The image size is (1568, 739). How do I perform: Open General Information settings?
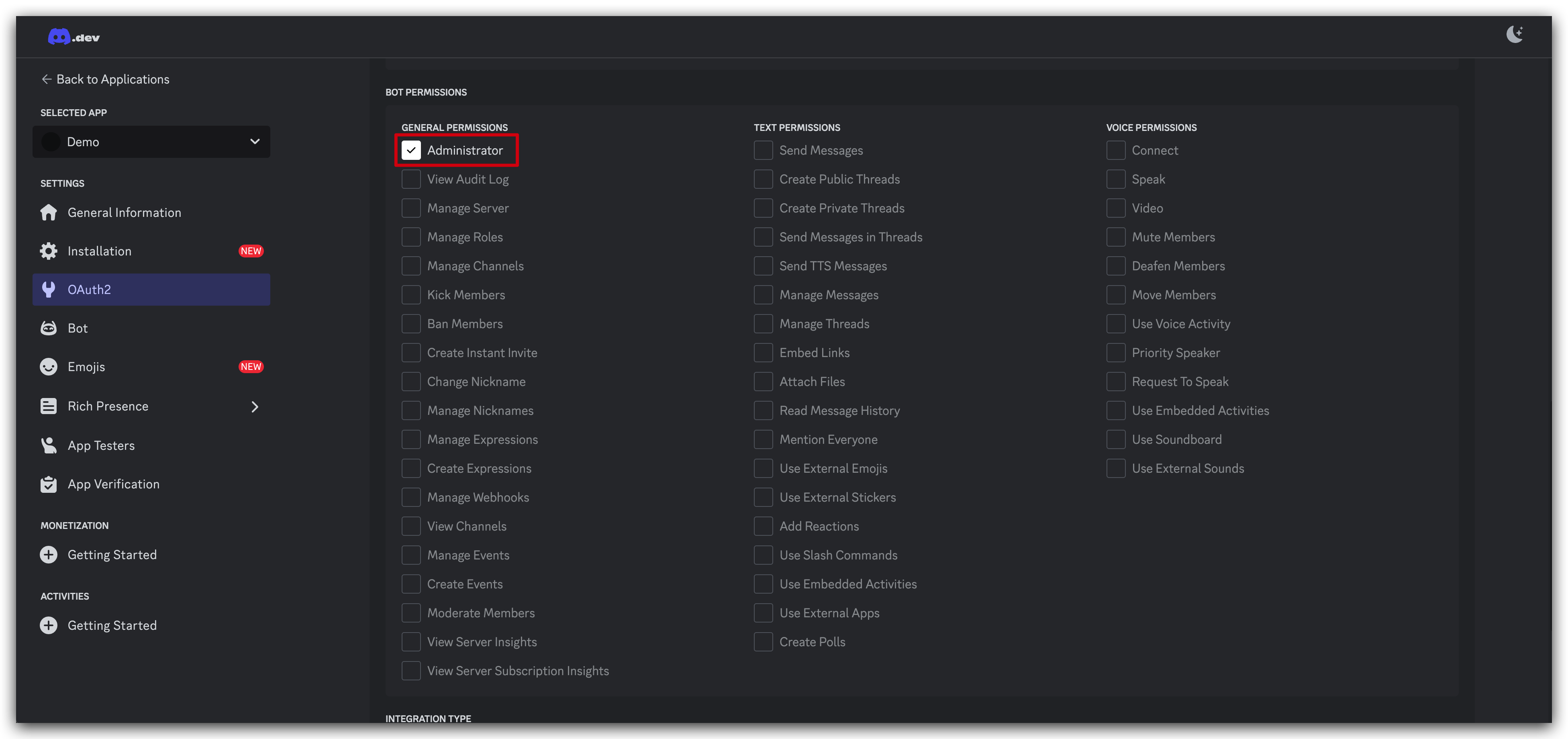[151, 212]
